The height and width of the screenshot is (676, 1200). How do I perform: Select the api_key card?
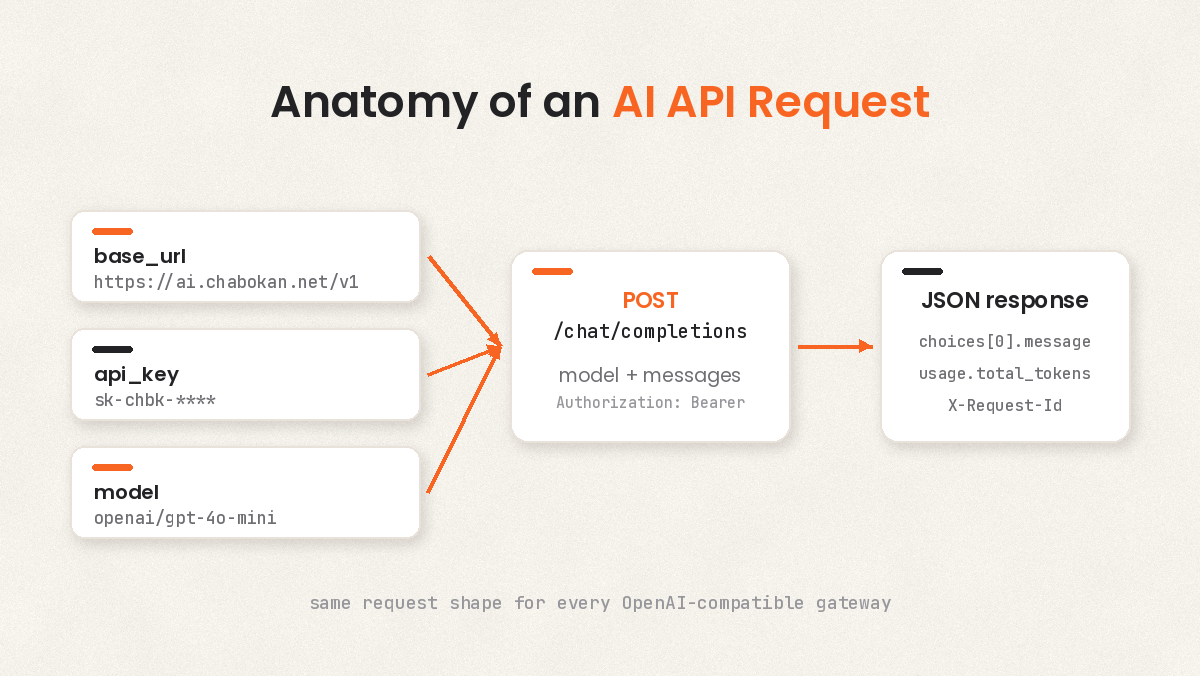click(x=245, y=374)
